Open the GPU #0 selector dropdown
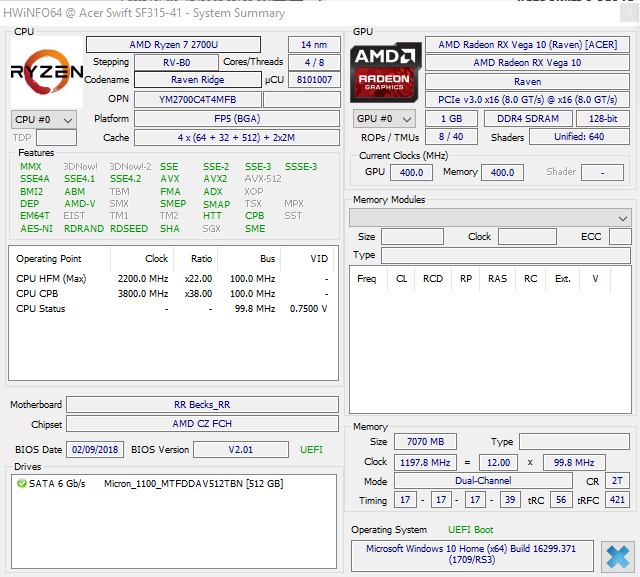This screenshot has width=640, height=577. point(384,119)
